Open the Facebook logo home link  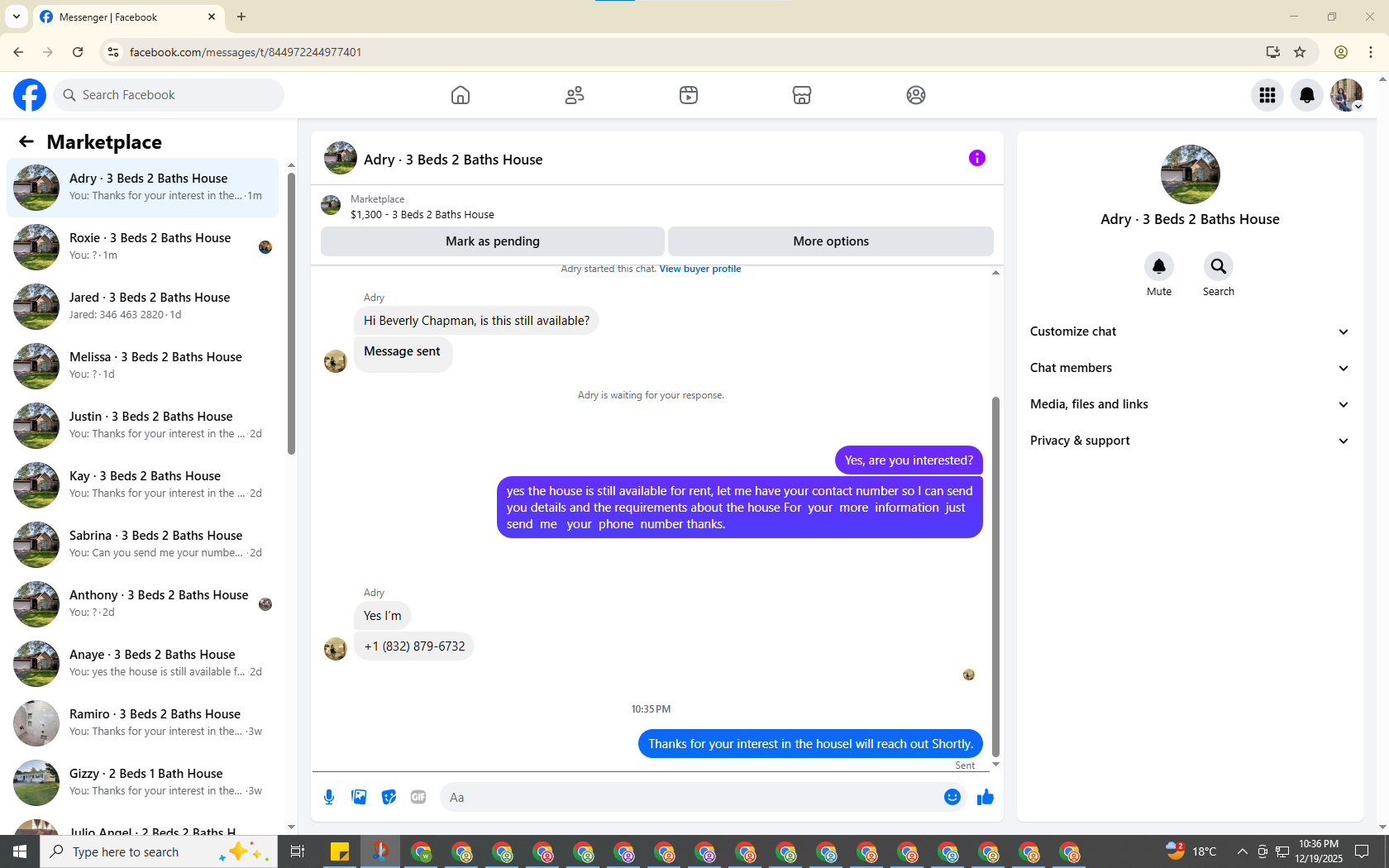click(30, 95)
